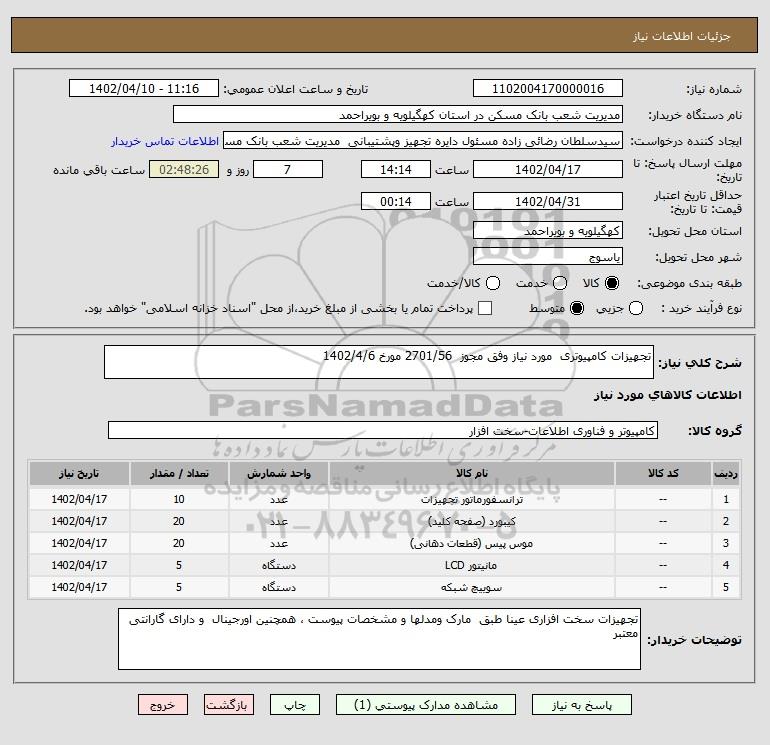770x745 pixels.
Task: Click the نام کالا column header
Action: coord(472,473)
